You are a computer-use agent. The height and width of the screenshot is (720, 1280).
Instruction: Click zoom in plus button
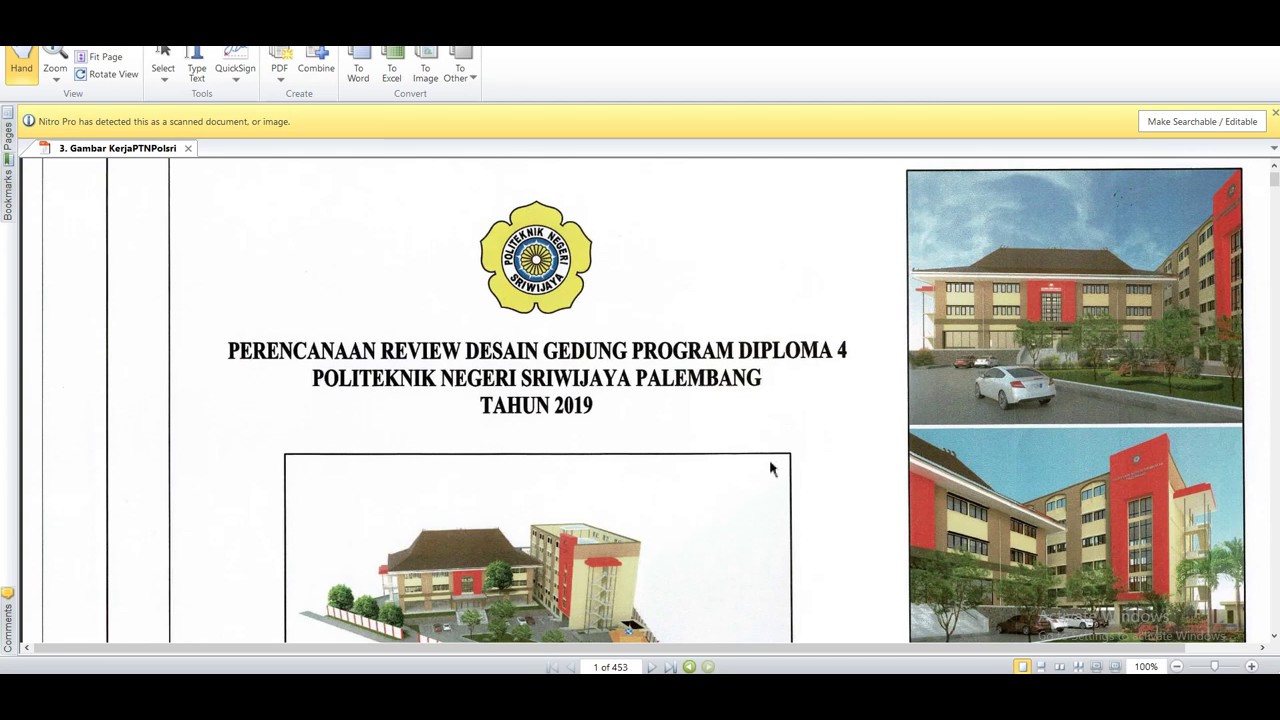tap(1251, 667)
